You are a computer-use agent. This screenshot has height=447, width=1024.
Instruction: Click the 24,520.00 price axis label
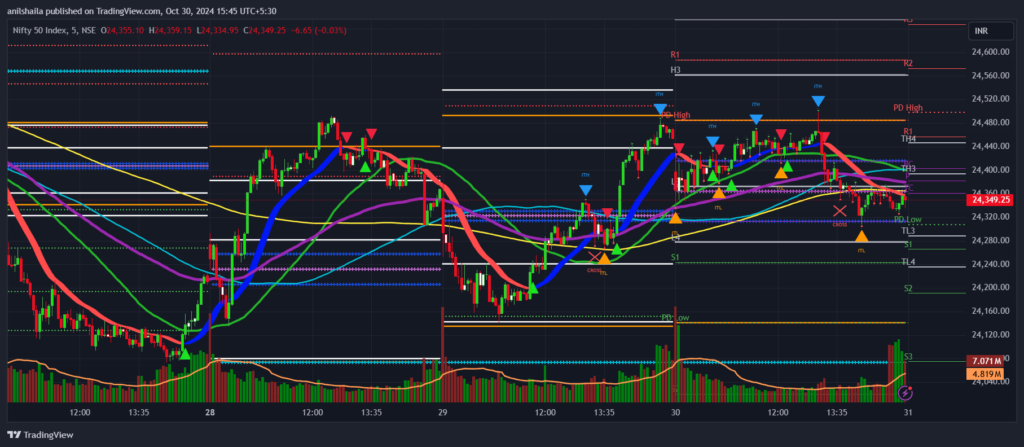[x=991, y=99]
